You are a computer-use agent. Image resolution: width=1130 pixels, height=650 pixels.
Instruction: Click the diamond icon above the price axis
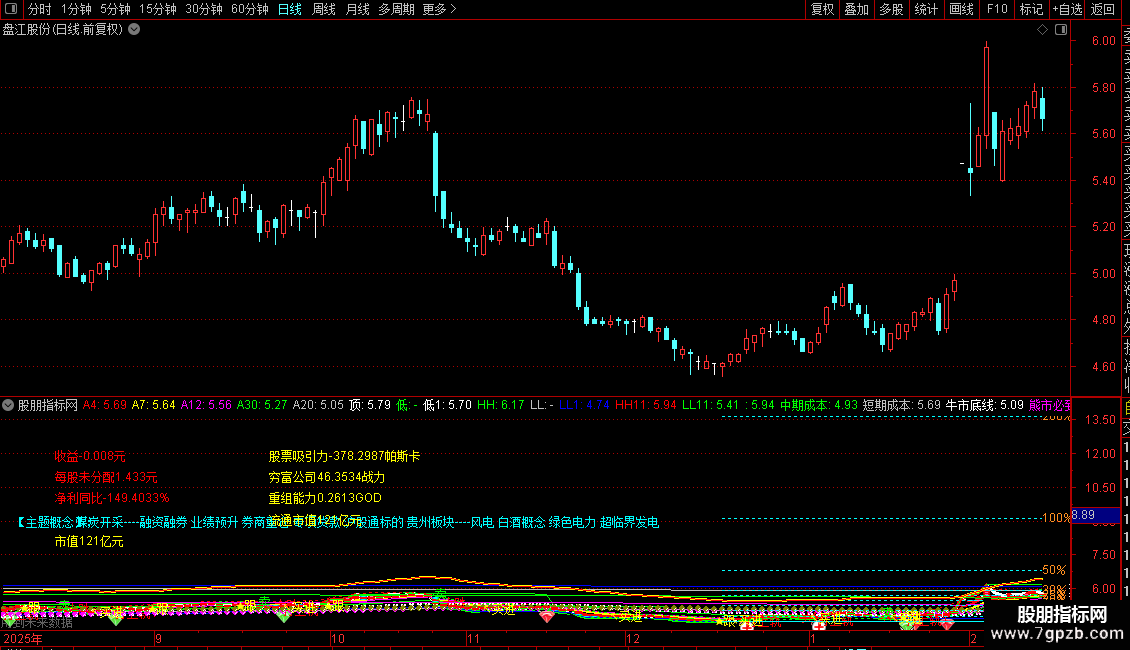pyautogui.click(x=1042, y=30)
